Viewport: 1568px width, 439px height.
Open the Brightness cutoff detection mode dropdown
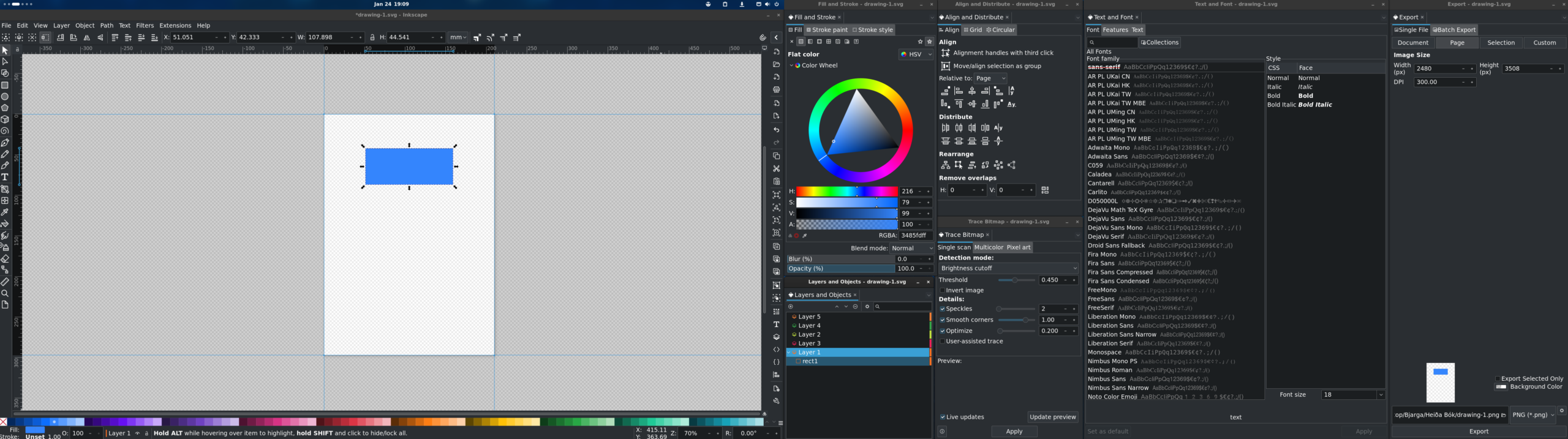point(1008,268)
